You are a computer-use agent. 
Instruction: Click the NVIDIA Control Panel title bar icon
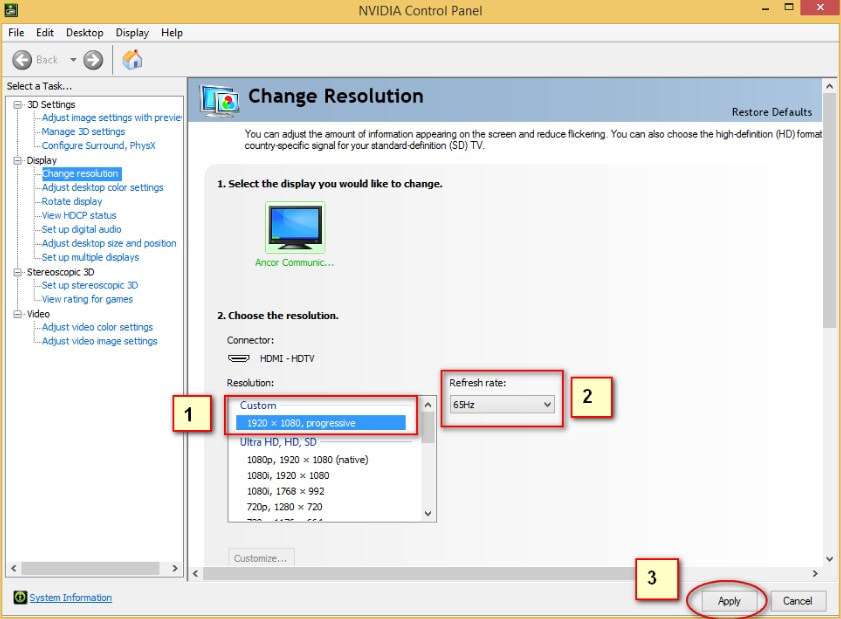(x=11, y=11)
